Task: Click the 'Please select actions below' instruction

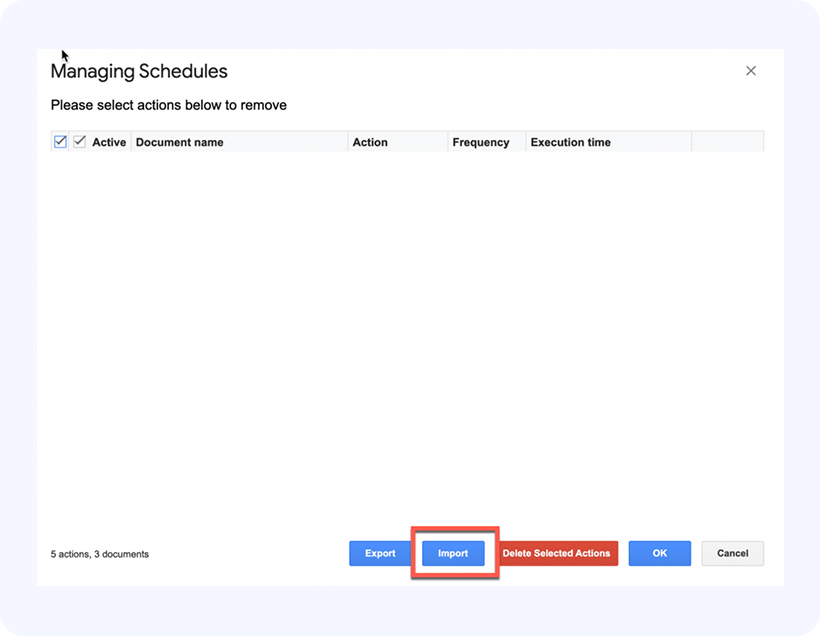Action: pyautogui.click(x=169, y=105)
